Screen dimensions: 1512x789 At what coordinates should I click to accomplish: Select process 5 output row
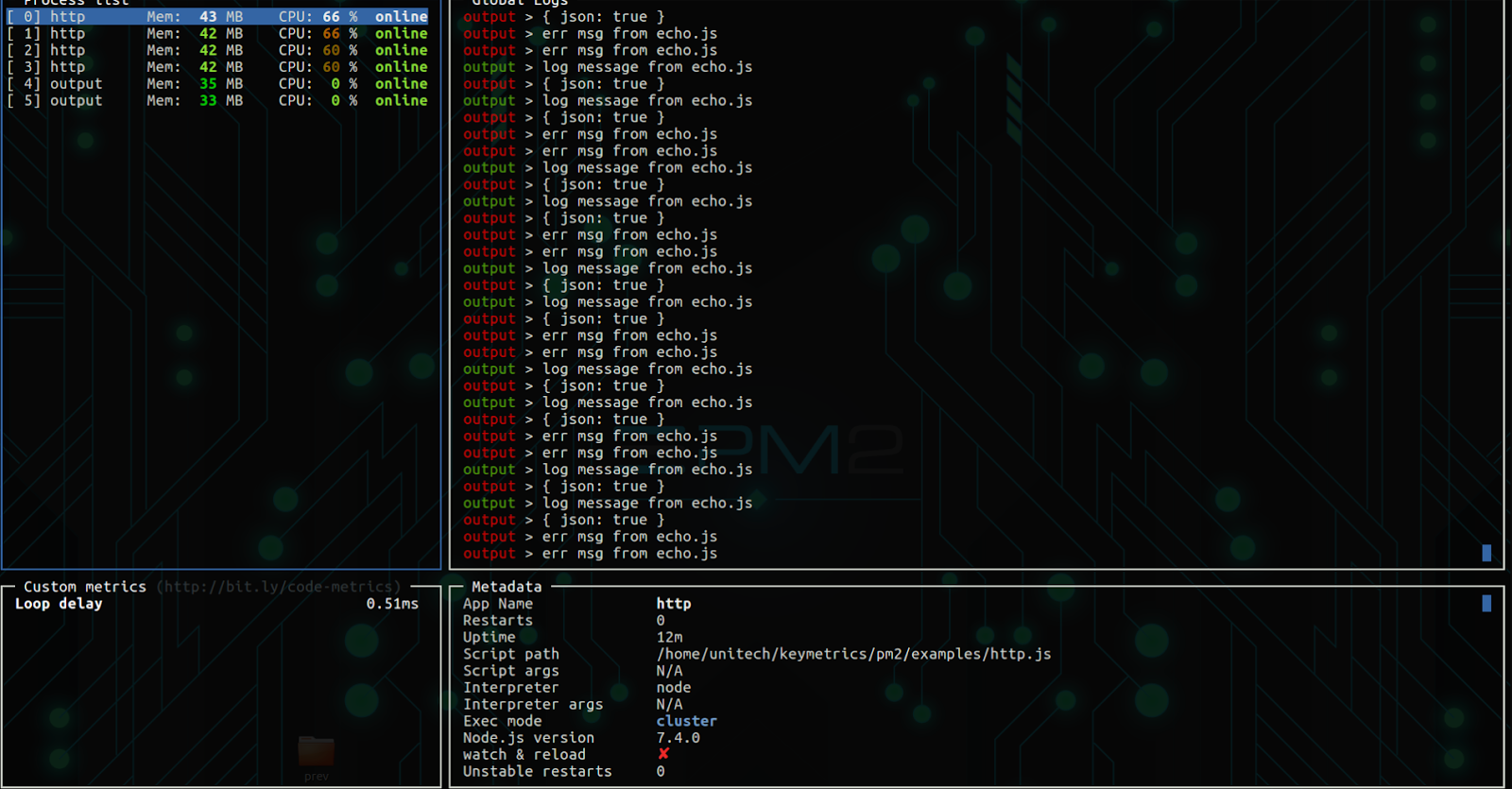217,101
